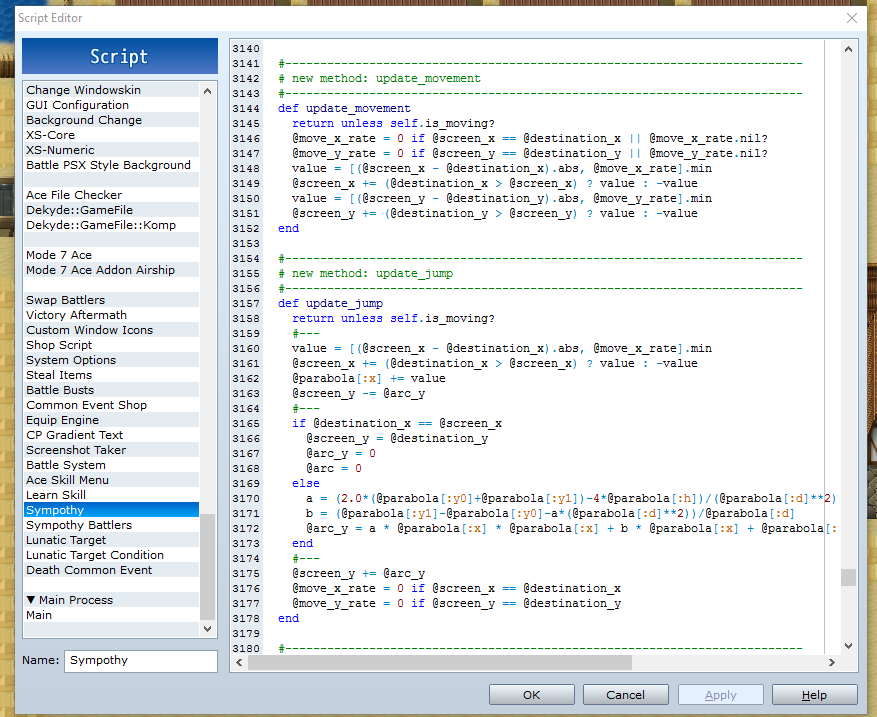Image resolution: width=877 pixels, height=717 pixels.
Task: Close the Script Editor window
Action: click(851, 18)
